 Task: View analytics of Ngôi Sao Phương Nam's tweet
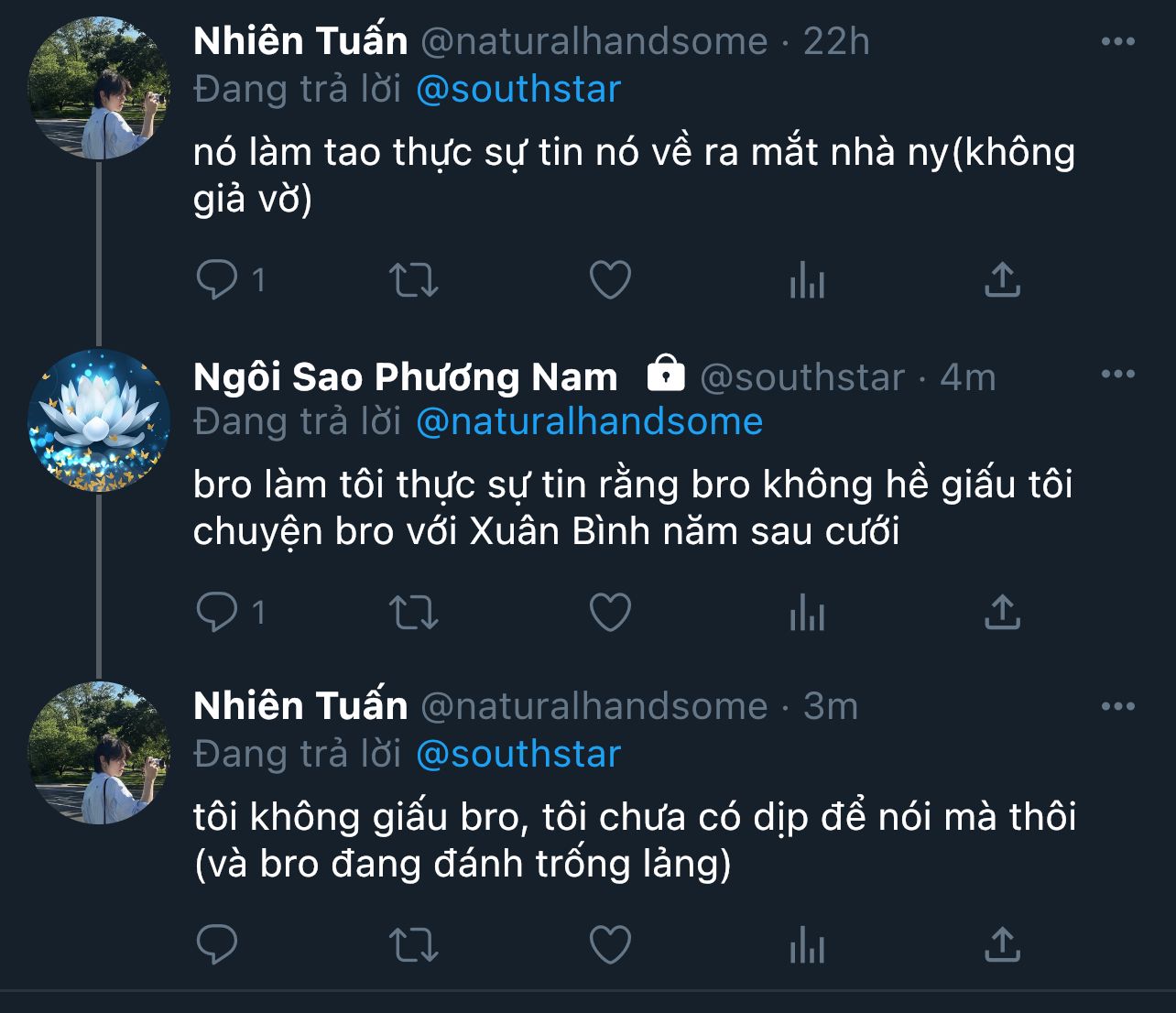807,613
